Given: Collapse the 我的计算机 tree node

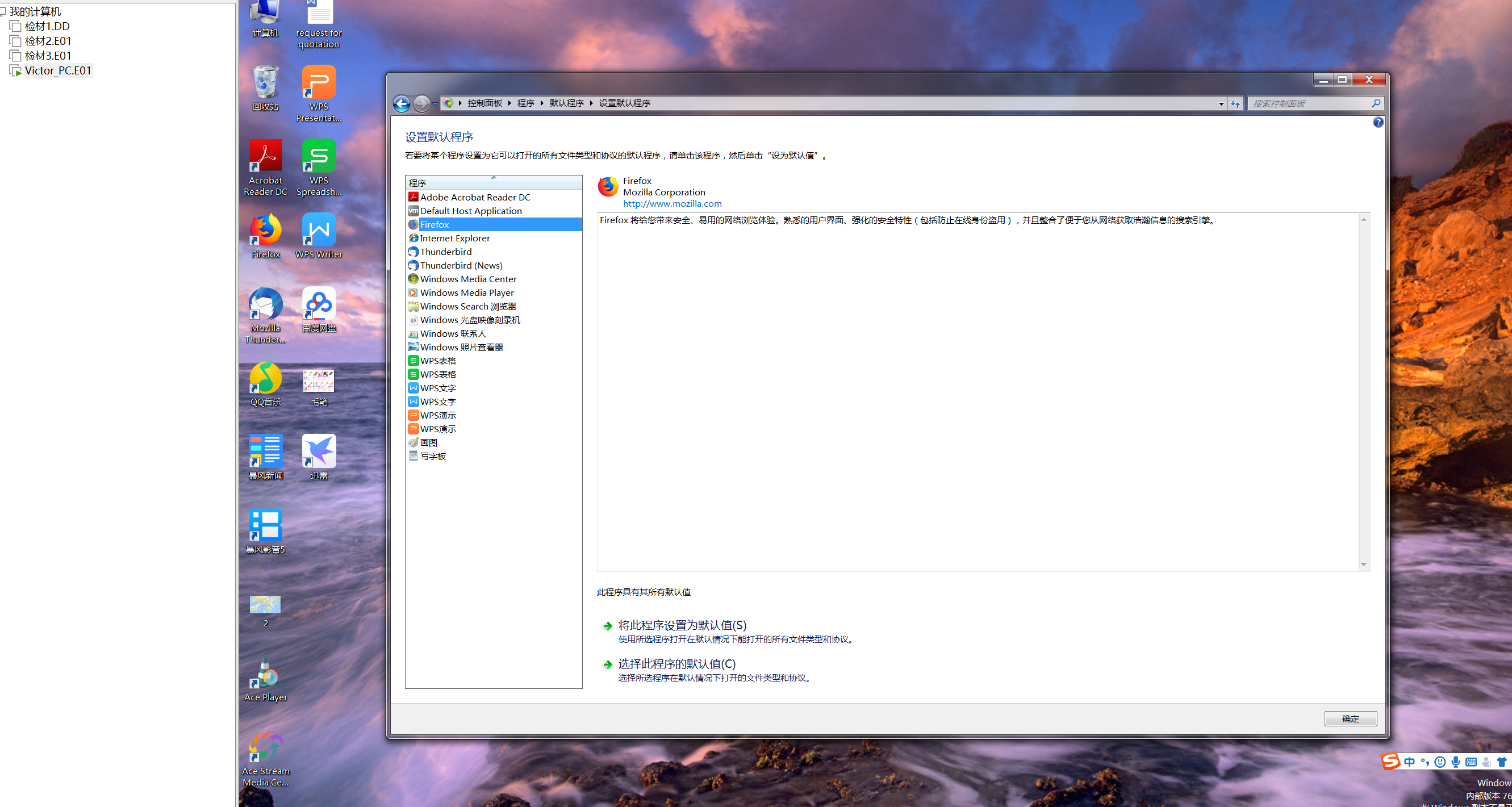Looking at the screenshot, I should coord(3,11).
